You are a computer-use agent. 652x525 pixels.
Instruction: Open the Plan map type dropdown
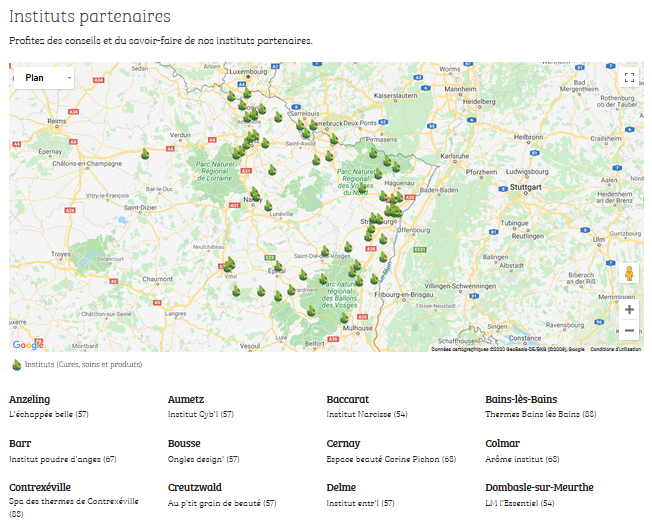click(44, 78)
